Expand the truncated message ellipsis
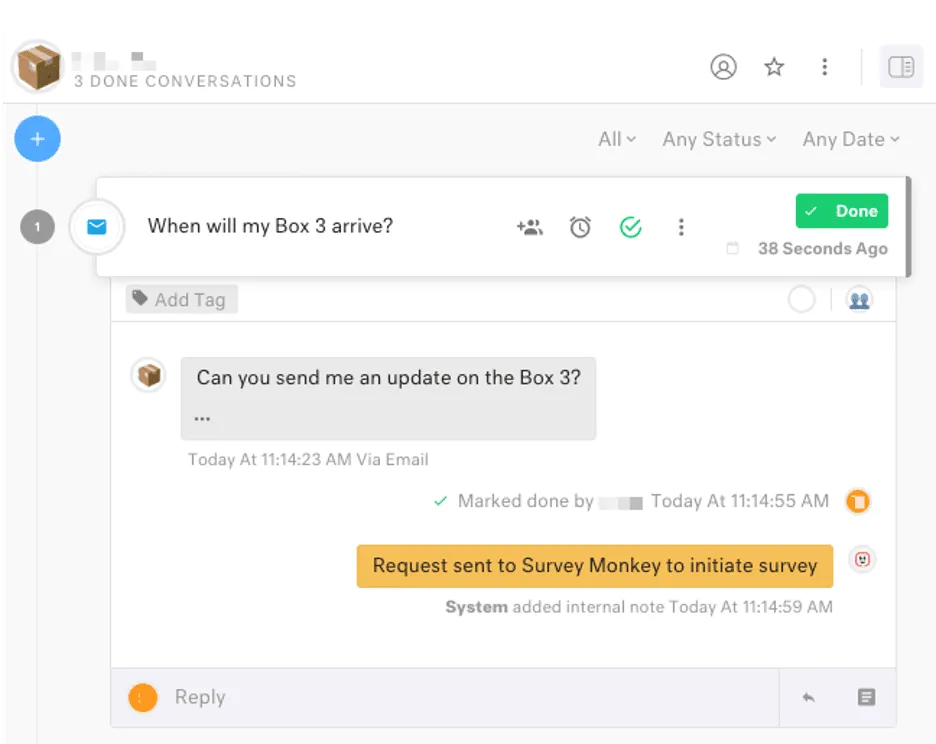 coord(202,417)
